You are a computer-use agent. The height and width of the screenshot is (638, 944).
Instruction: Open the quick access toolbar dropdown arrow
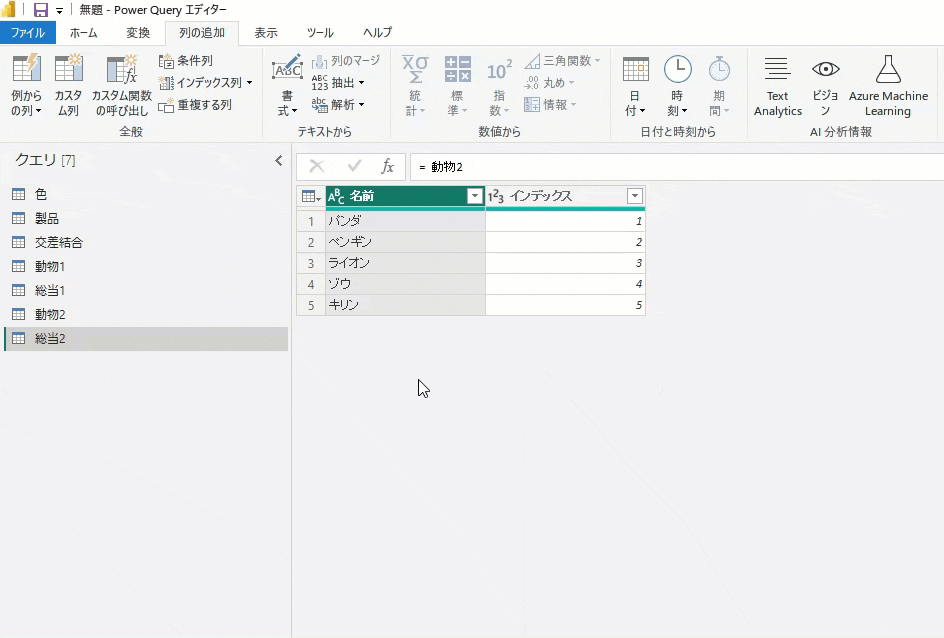[x=60, y=10]
